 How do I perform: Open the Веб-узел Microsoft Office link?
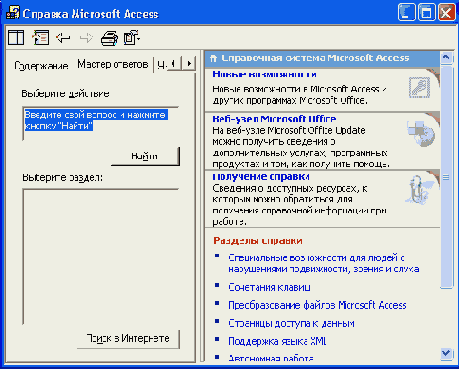point(274,119)
